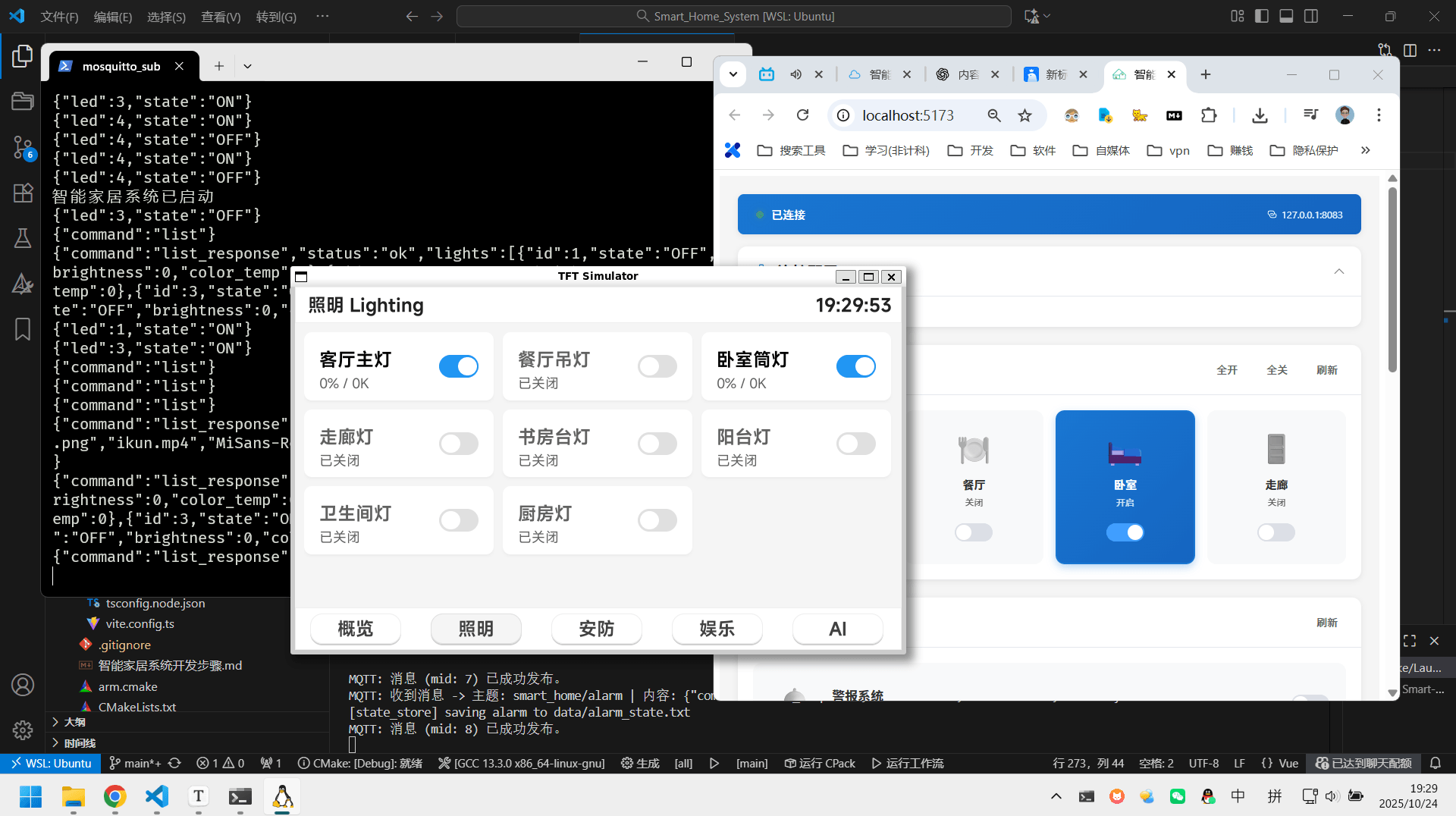Open the Extensions view icon
This screenshot has width=1456, height=816.
(x=23, y=193)
